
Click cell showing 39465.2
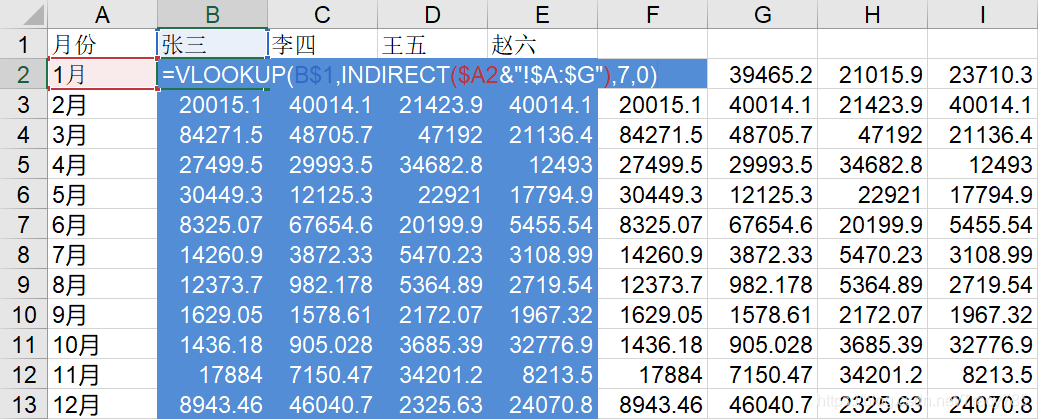(x=762, y=75)
